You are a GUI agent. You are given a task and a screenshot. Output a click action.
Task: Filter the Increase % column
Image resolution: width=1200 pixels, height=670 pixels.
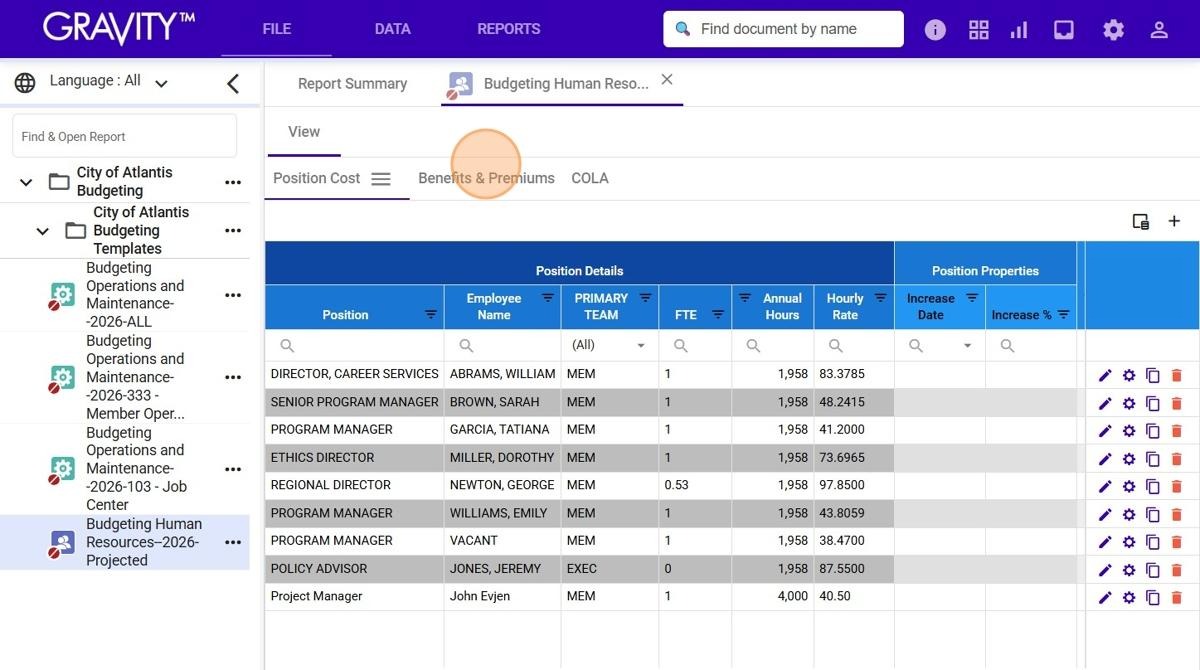click(1064, 314)
